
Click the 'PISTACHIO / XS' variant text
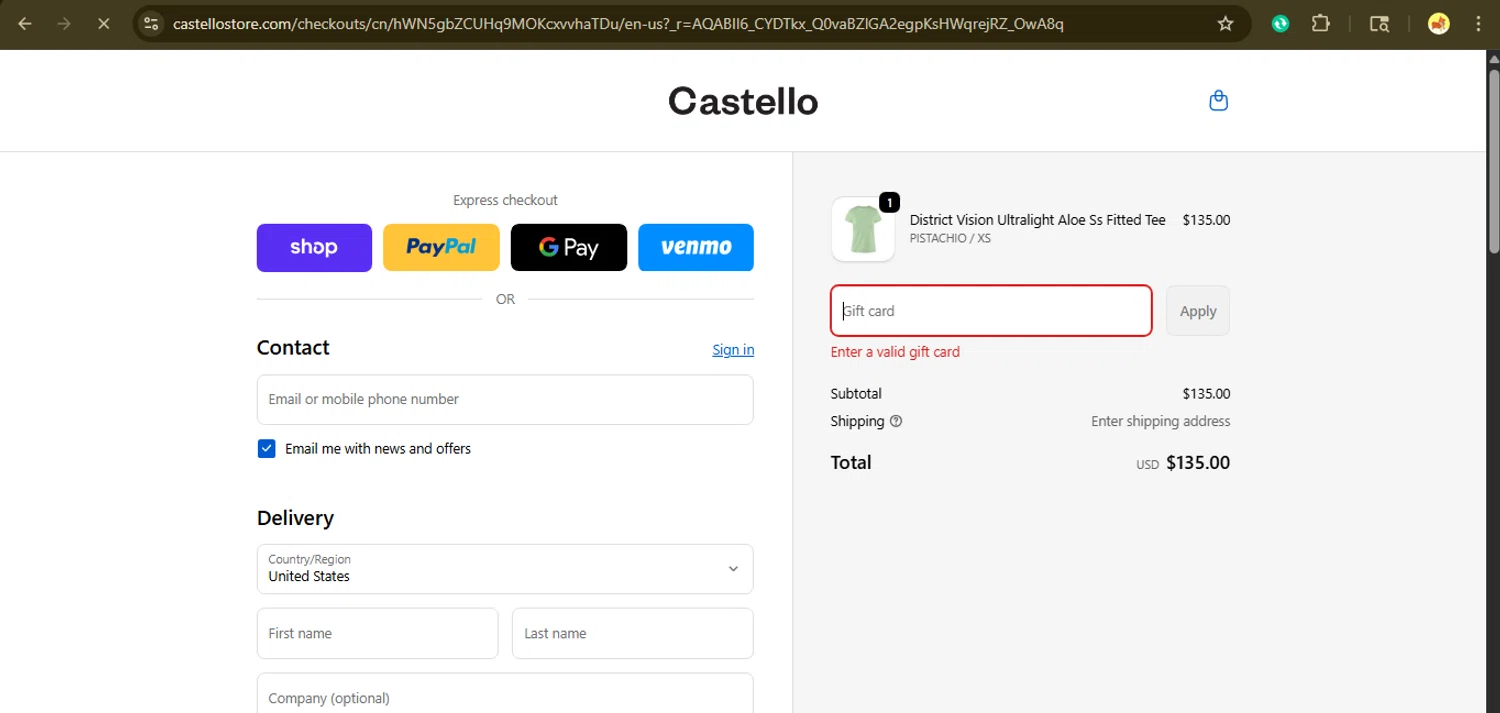[950, 239]
